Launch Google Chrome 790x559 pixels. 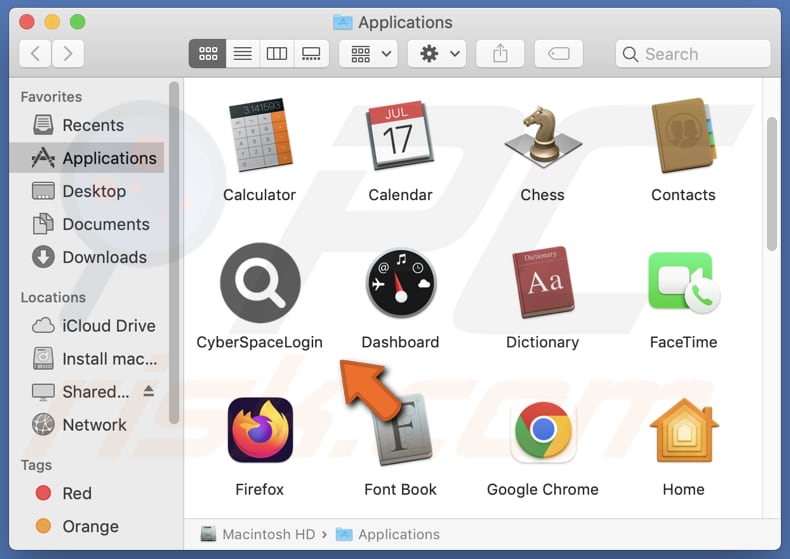click(543, 431)
